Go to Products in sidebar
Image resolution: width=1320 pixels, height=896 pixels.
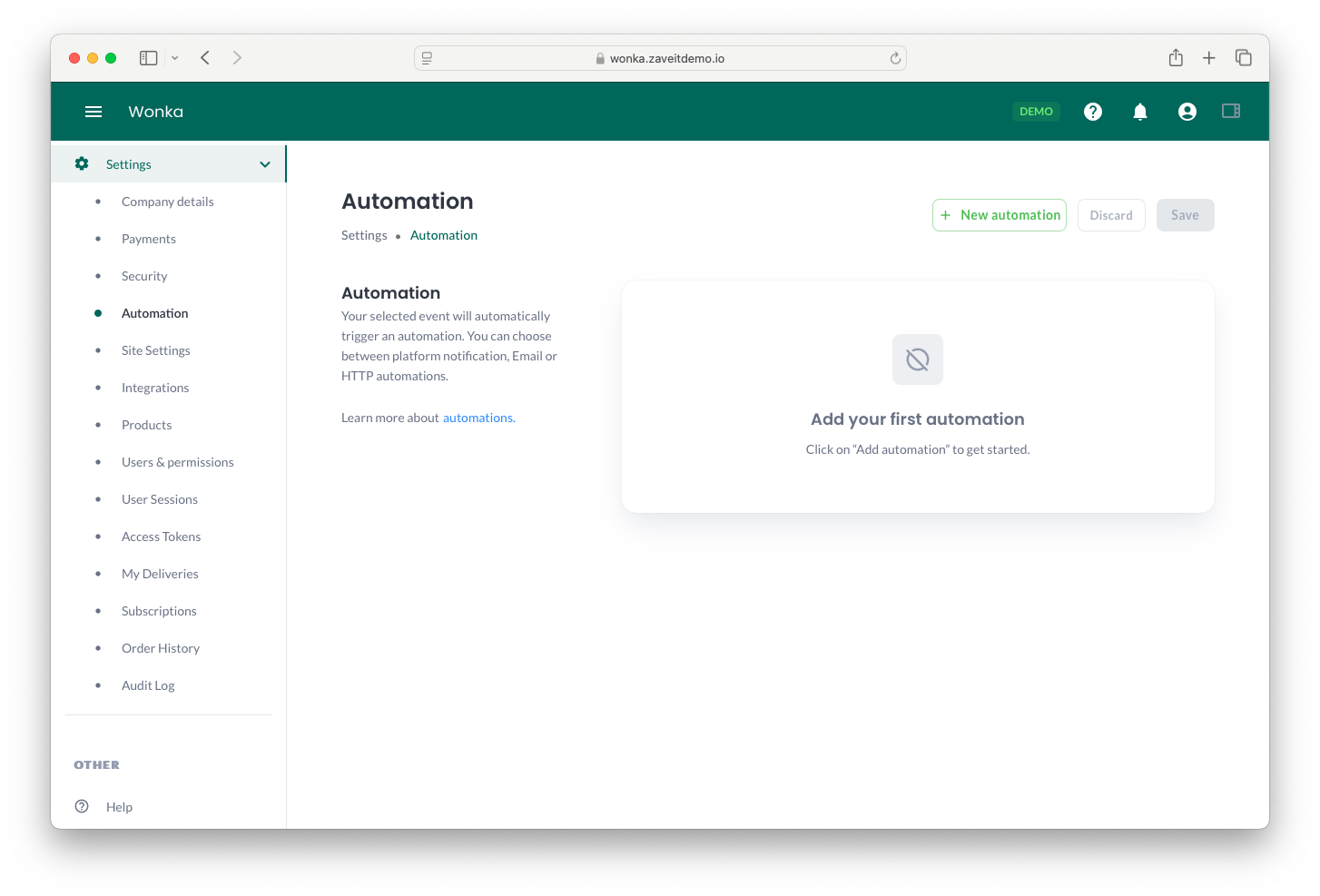click(147, 425)
